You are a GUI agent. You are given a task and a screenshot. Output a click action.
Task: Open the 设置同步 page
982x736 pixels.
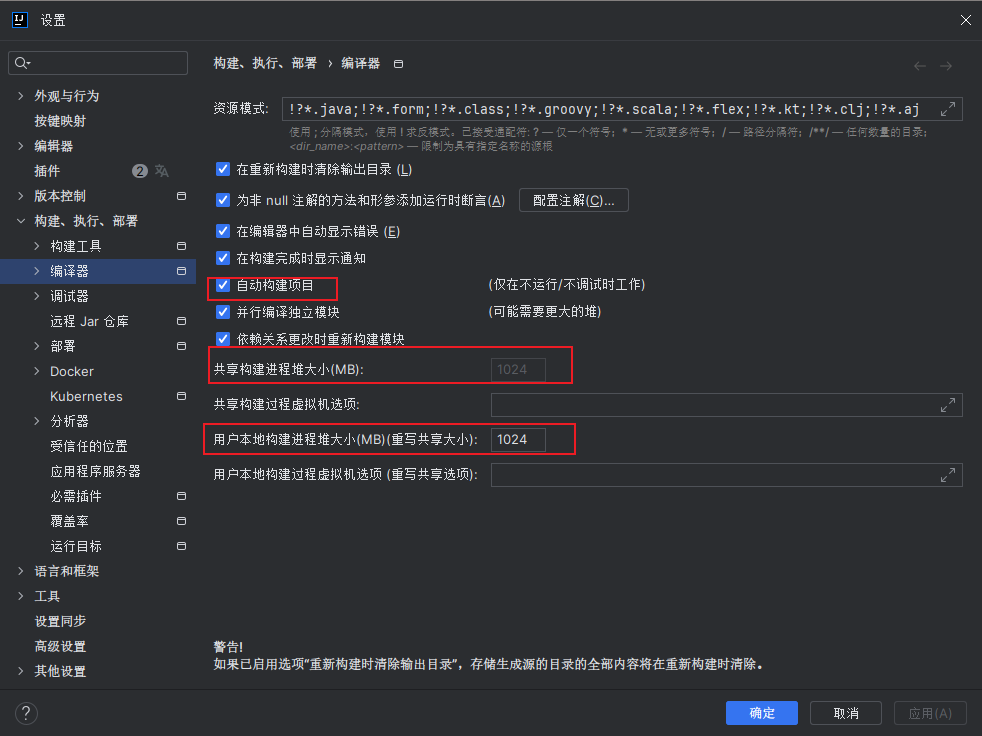click(x=60, y=621)
